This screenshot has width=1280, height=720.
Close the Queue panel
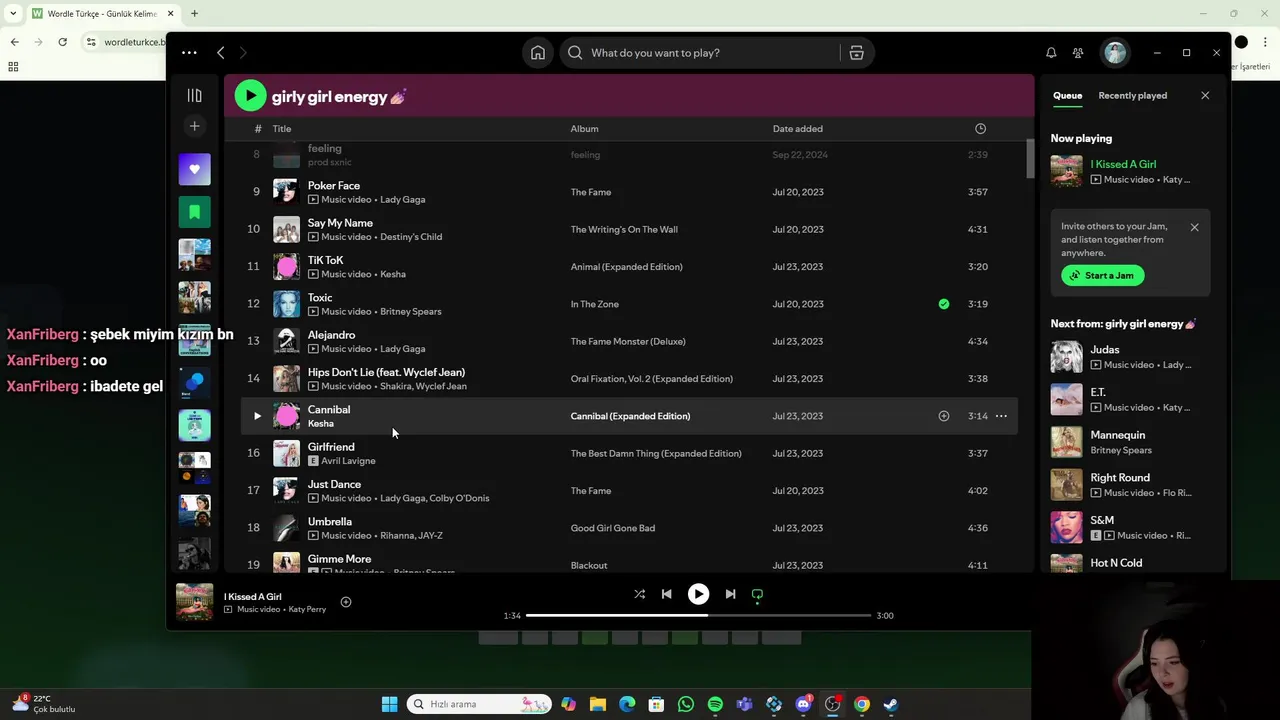tap(1205, 96)
